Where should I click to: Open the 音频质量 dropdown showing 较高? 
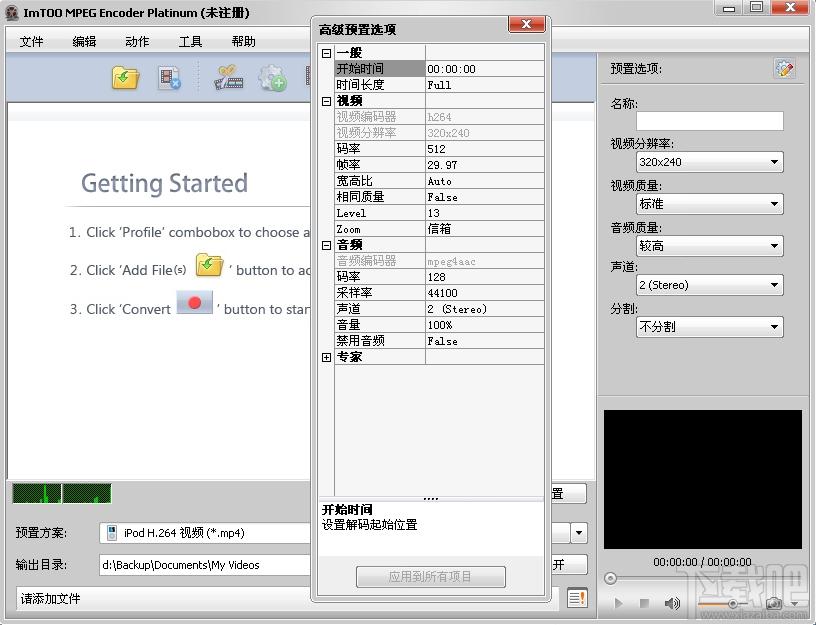point(709,246)
